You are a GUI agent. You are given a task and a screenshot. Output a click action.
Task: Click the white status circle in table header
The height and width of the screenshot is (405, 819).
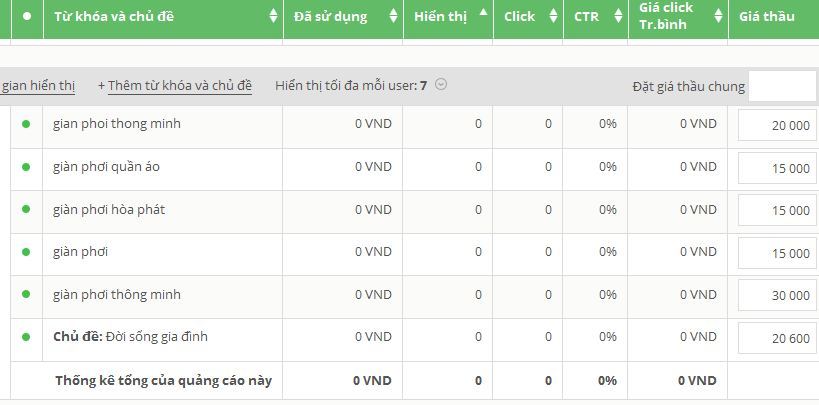27,16
